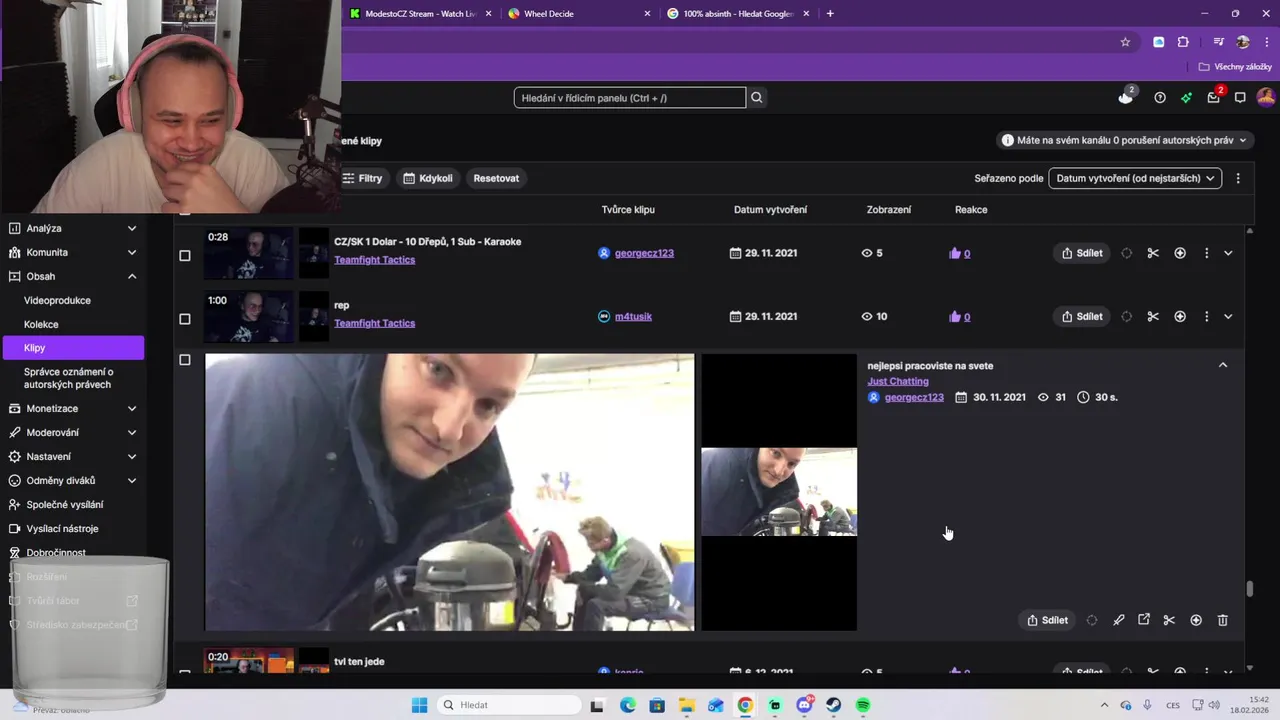The image size is (1280, 720).
Task: Click the Resetovat button
Action: pos(496,178)
